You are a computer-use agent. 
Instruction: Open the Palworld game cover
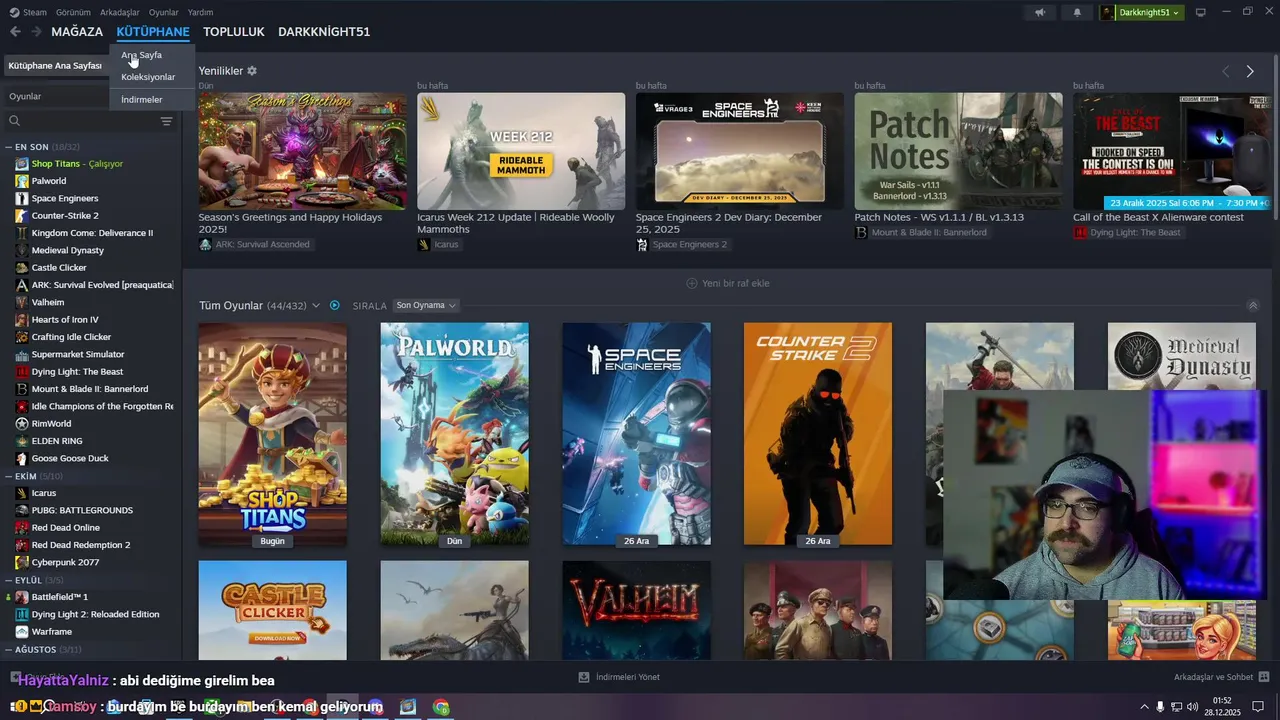454,434
